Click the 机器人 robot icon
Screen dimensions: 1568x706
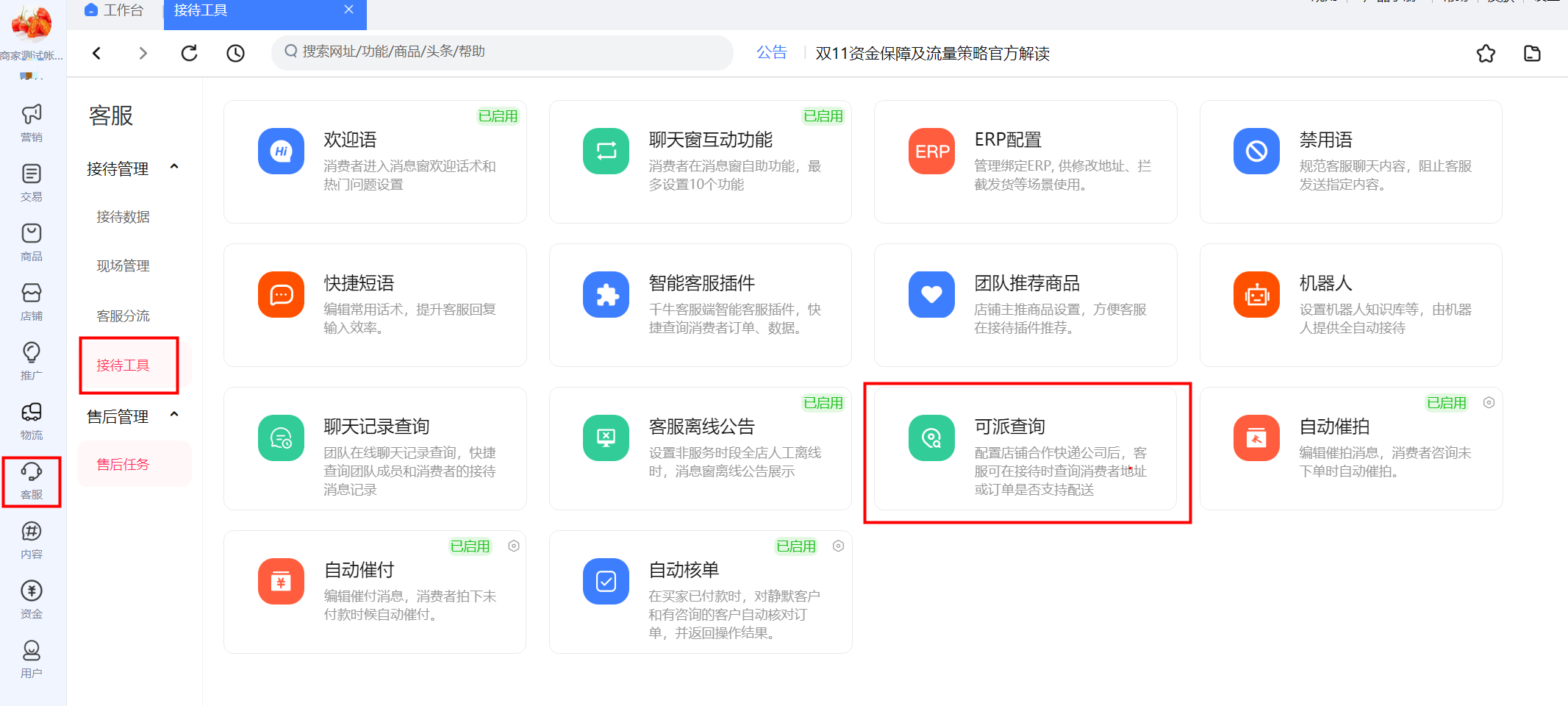1256,294
